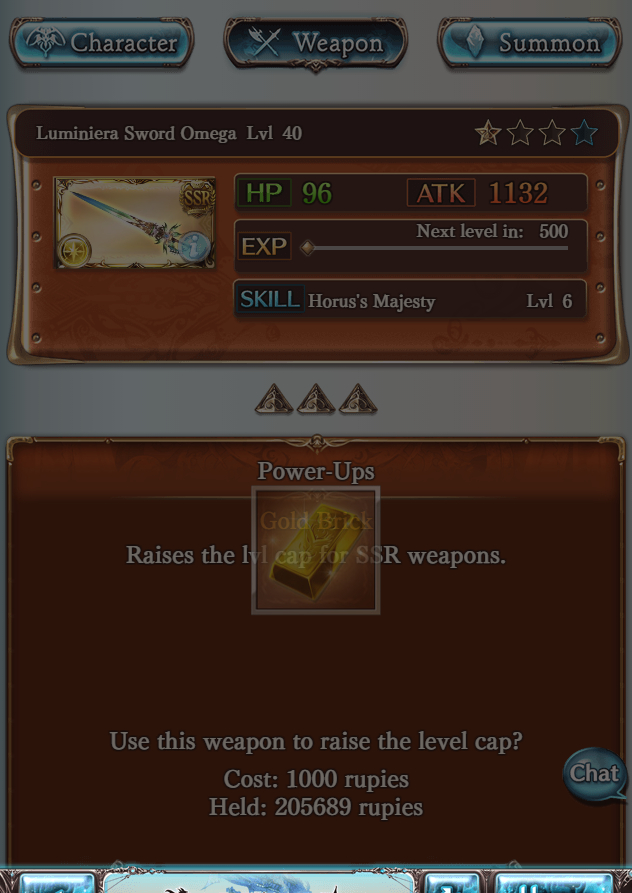Click the EXP bar diamond marker
This screenshot has width=632, height=893.
click(x=307, y=248)
